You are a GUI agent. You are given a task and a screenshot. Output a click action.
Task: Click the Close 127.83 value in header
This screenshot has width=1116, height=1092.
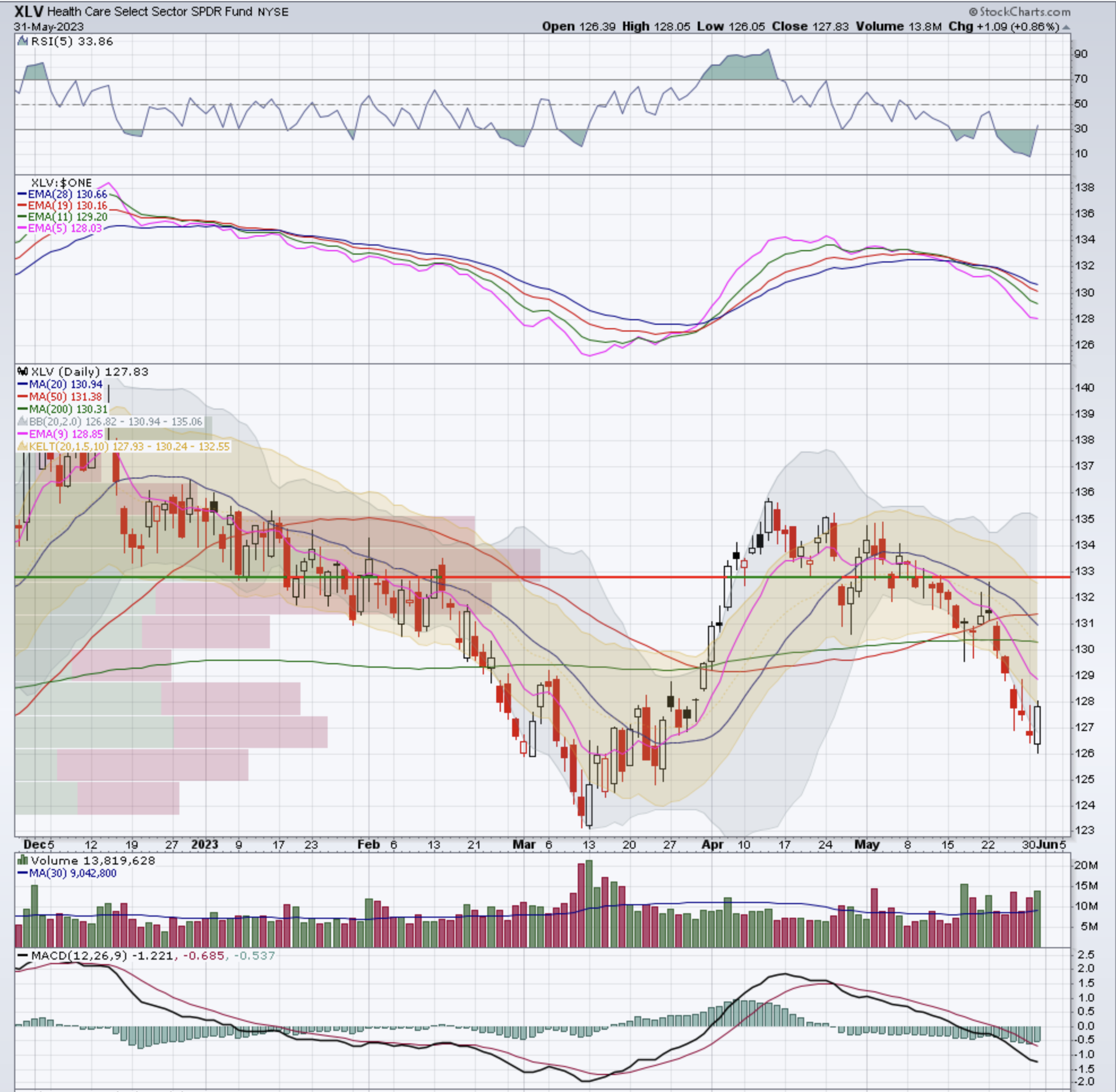[810, 27]
